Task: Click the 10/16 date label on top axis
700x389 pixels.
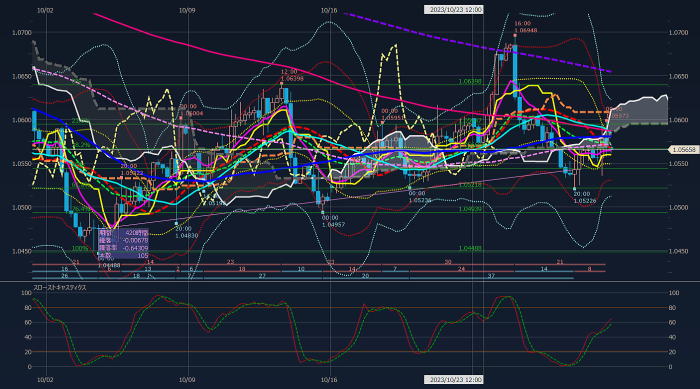Action: click(x=329, y=10)
